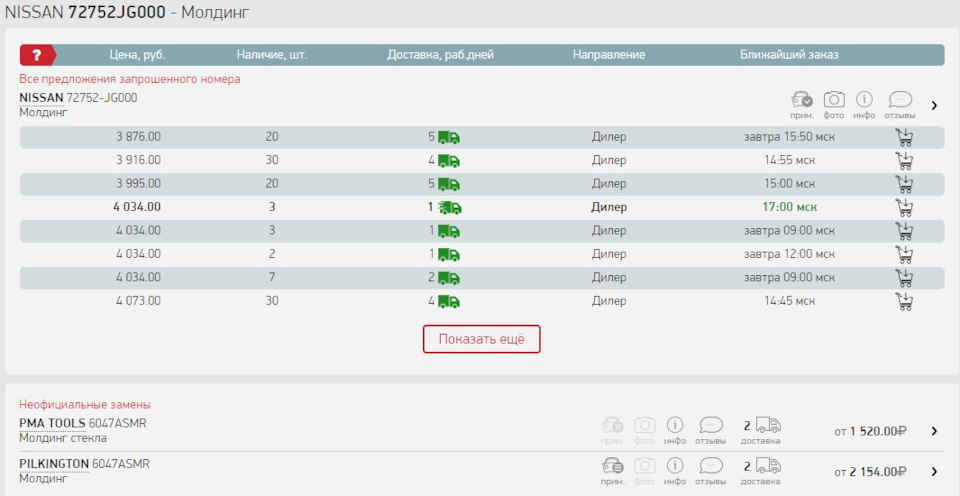The width and height of the screenshot is (960, 496).
Task: Click PMA TOOLS photo icon
Action: [644, 425]
